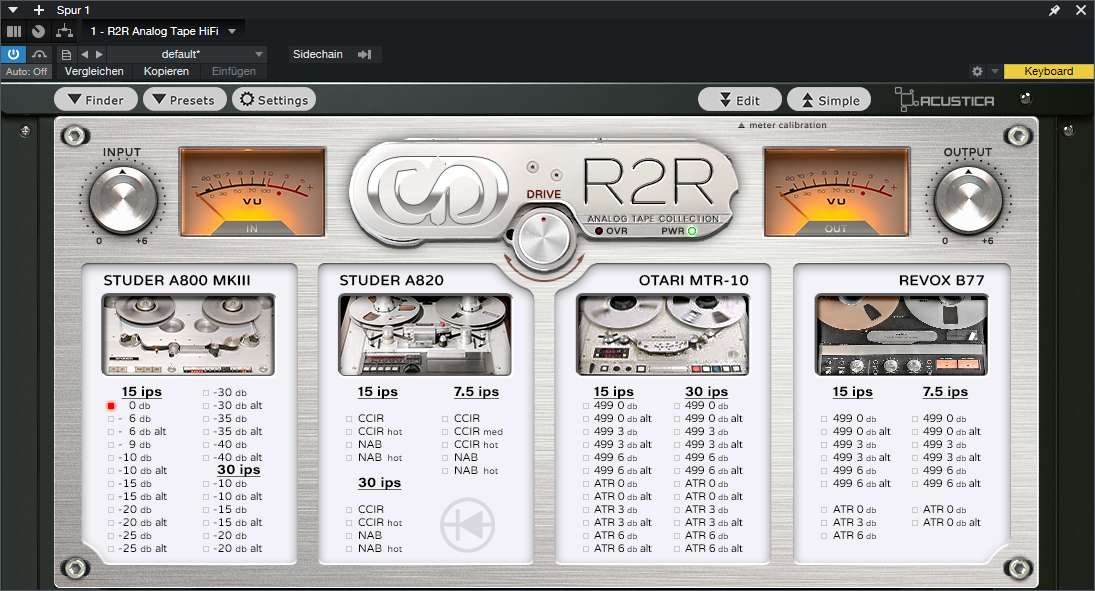Click the Vergleichen button
Viewport: 1095px width, 591px height.
click(x=94, y=72)
